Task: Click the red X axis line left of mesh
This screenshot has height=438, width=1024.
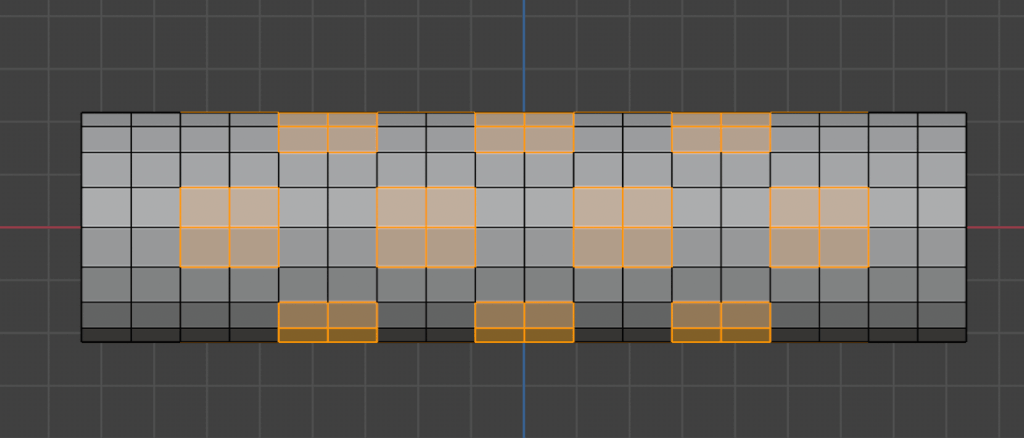Action: click(40, 227)
